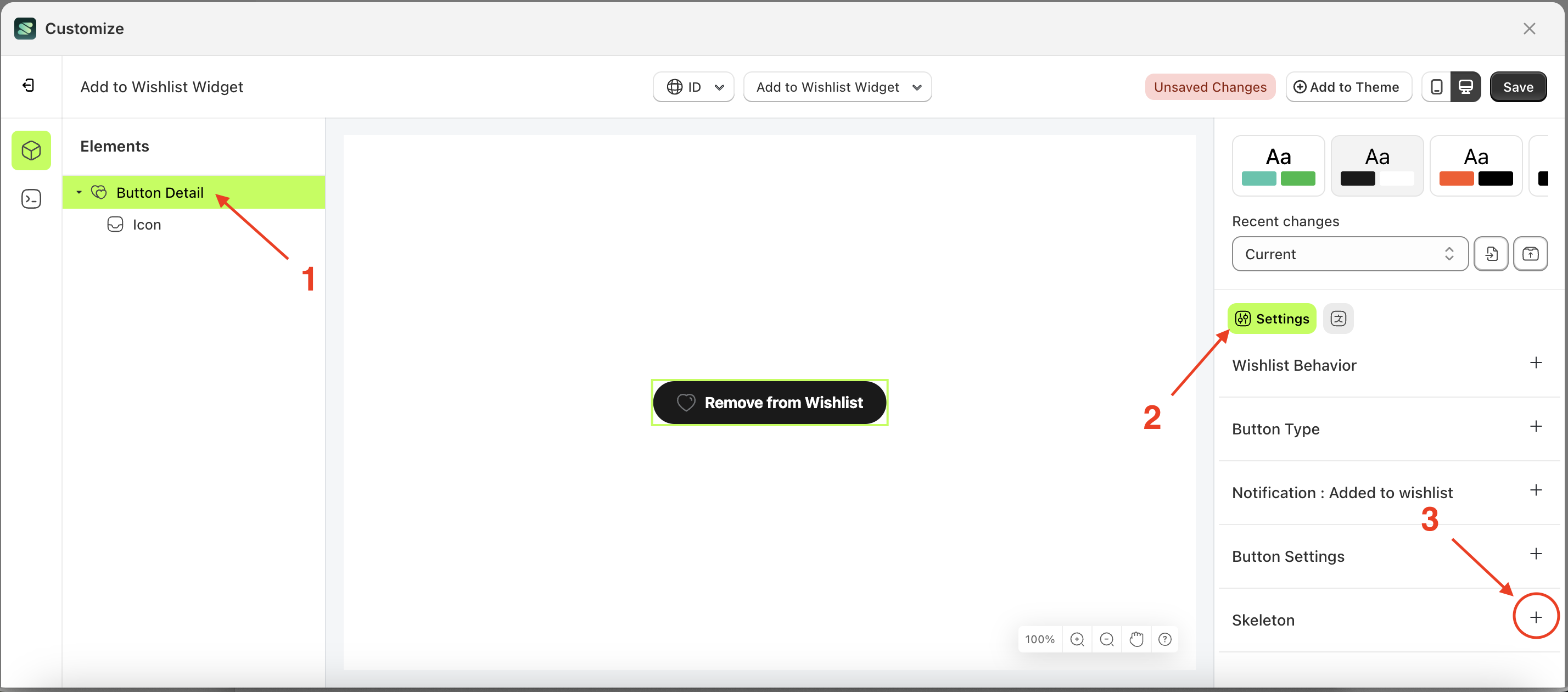Select the orange and black theme preset swatch

tap(1476, 165)
